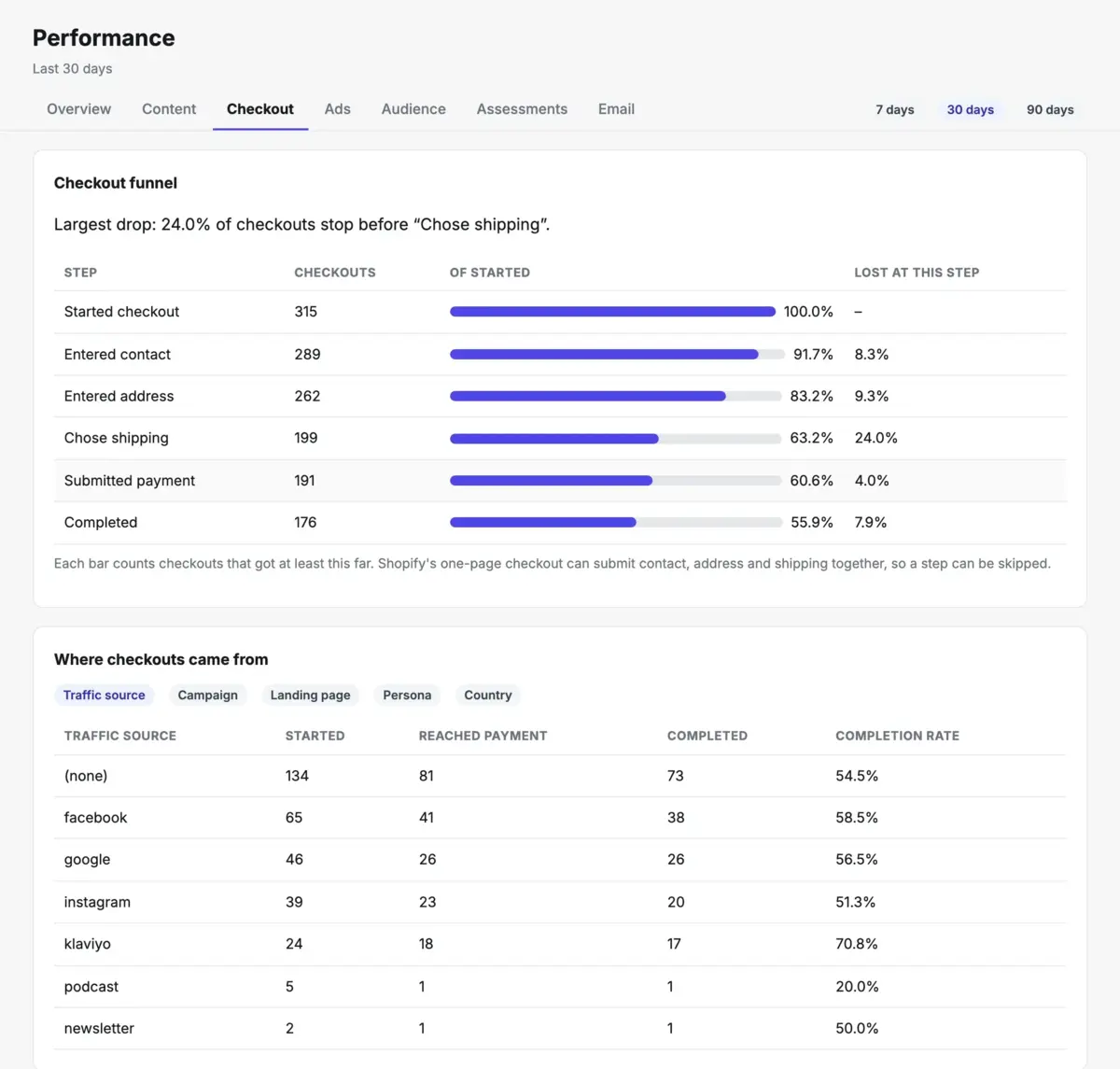Open the Audience tab
The height and width of the screenshot is (1069, 1120).
[413, 109]
